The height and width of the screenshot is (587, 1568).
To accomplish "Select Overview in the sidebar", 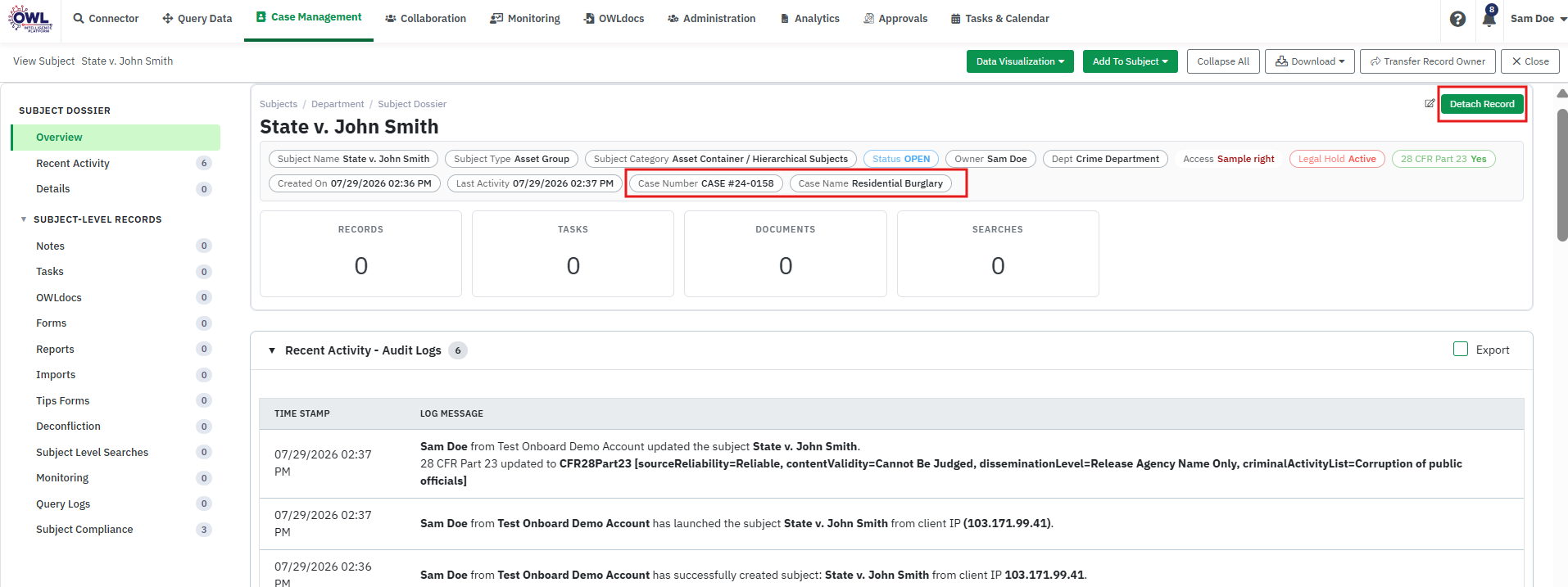I will pyautogui.click(x=116, y=138).
